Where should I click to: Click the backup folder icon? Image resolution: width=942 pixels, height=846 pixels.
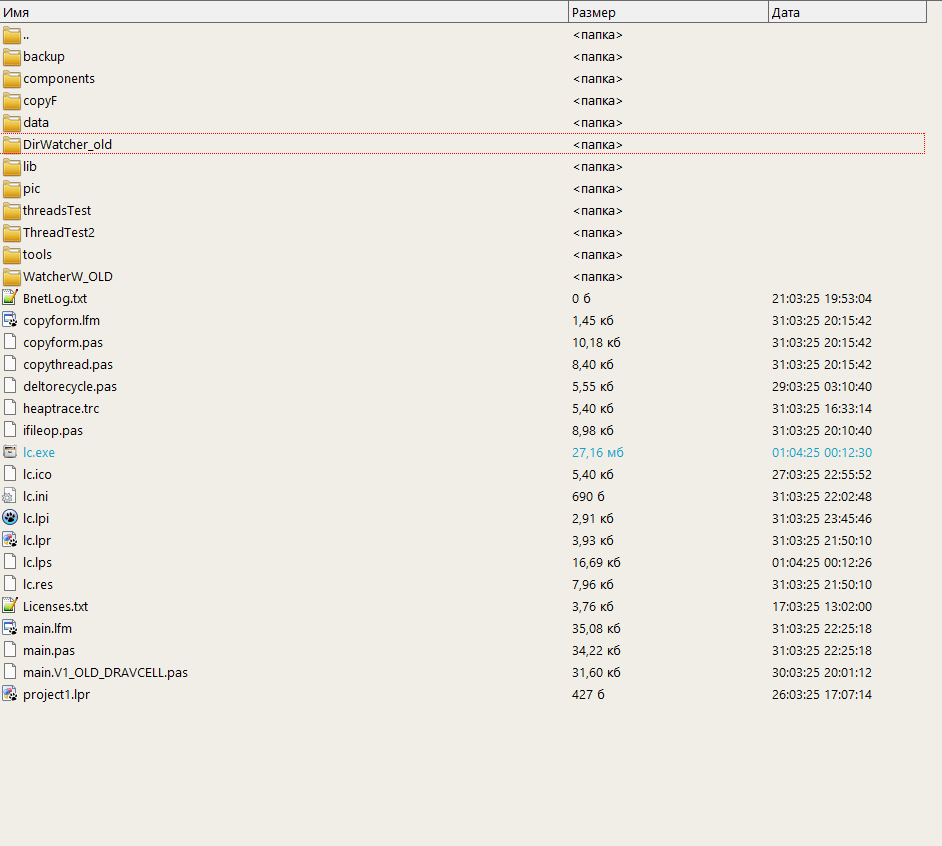pyautogui.click(x=12, y=56)
